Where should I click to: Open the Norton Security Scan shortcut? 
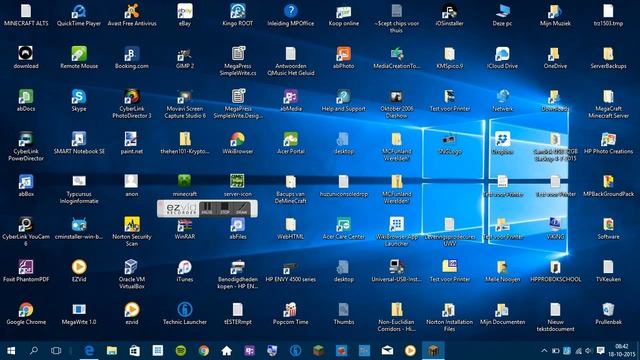(132, 231)
